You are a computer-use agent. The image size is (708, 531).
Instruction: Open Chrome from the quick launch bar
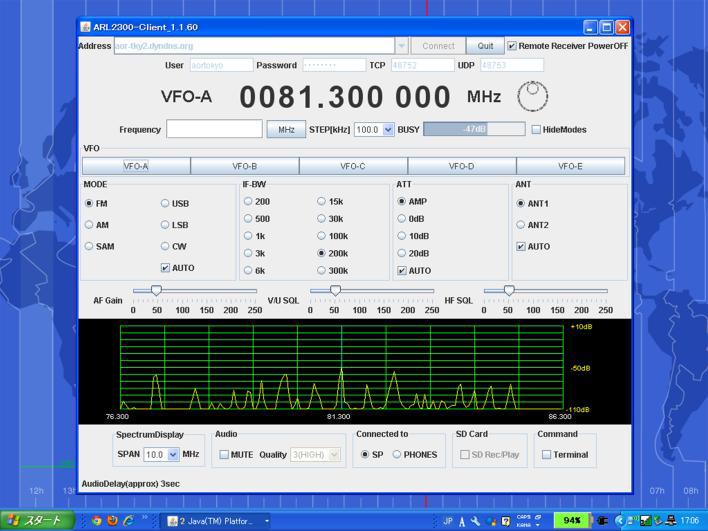click(x=96, y=521)
